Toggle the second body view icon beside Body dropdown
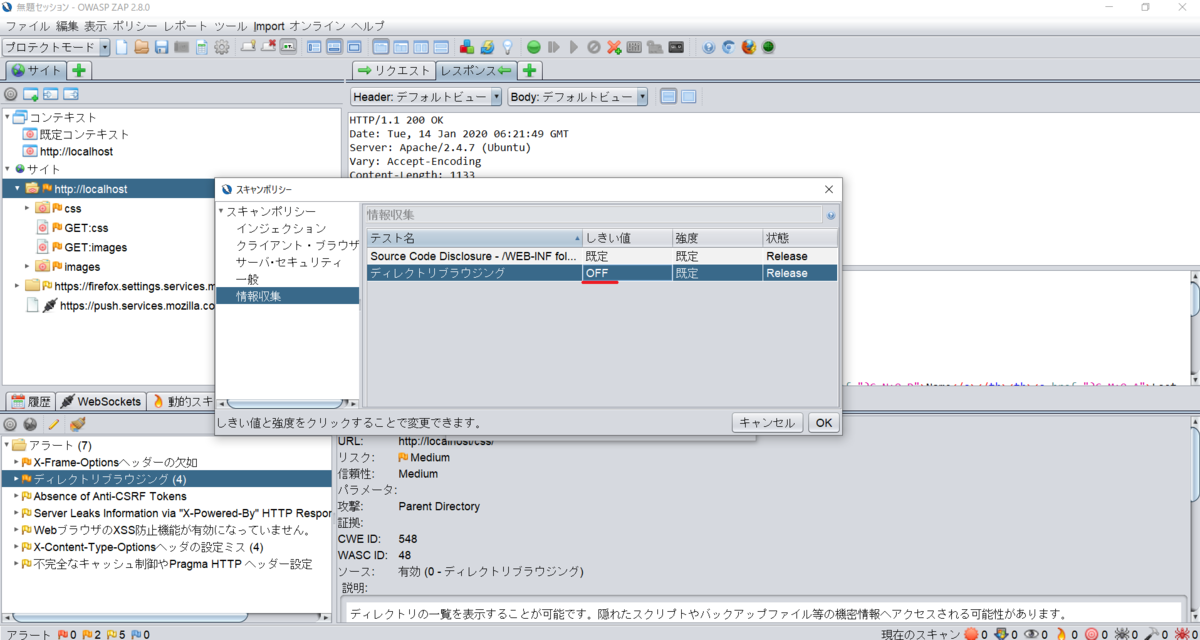 pyautogui.click(x=688, y=97)
